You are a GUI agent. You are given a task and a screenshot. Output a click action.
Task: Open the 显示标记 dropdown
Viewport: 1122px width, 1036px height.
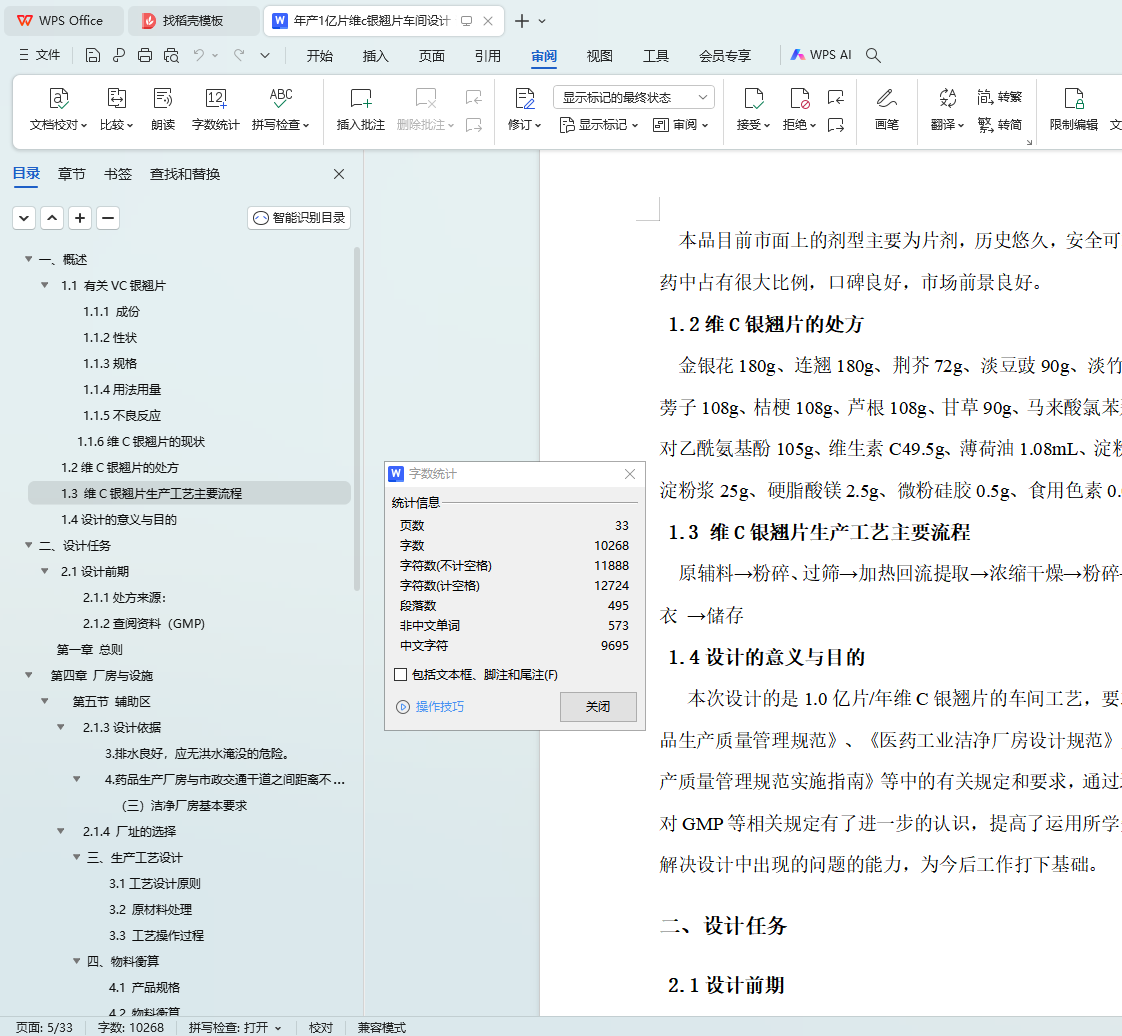[x=598, y=125]
